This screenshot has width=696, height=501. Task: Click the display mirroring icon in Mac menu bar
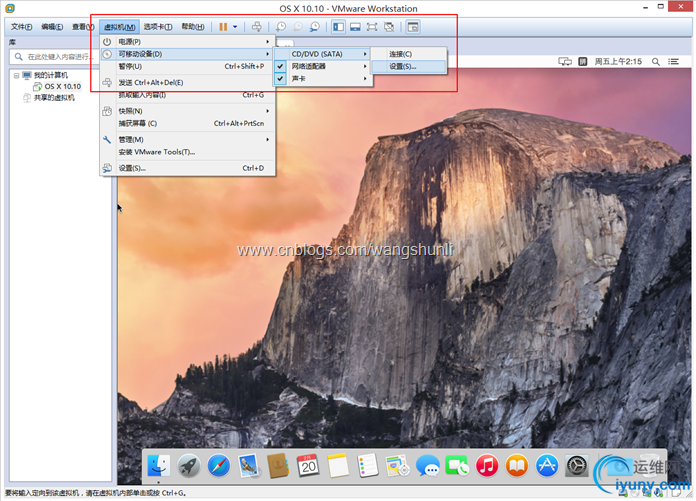pos(565,62)
